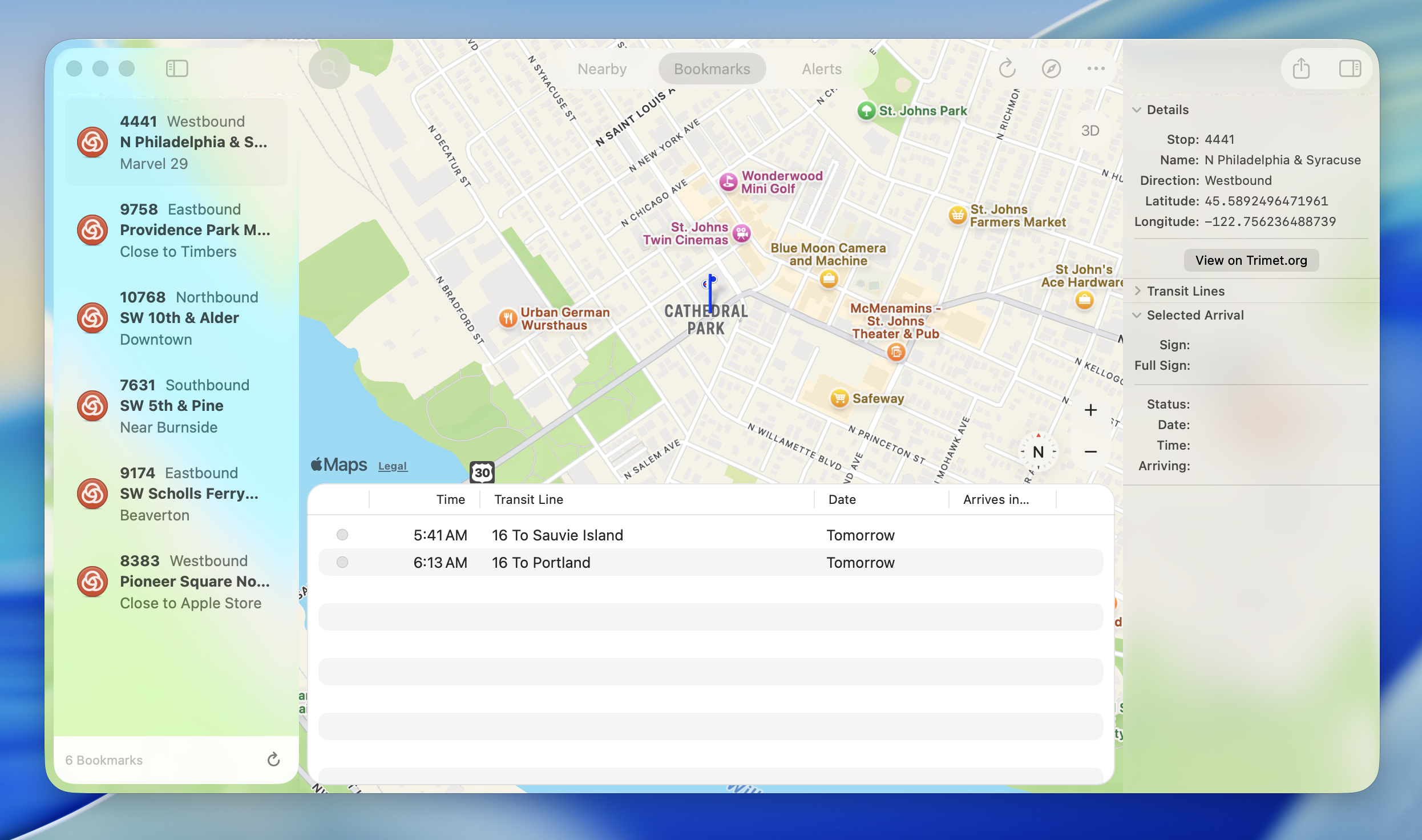
Task: Click 16 To Portland row
Action: point(710,562)
